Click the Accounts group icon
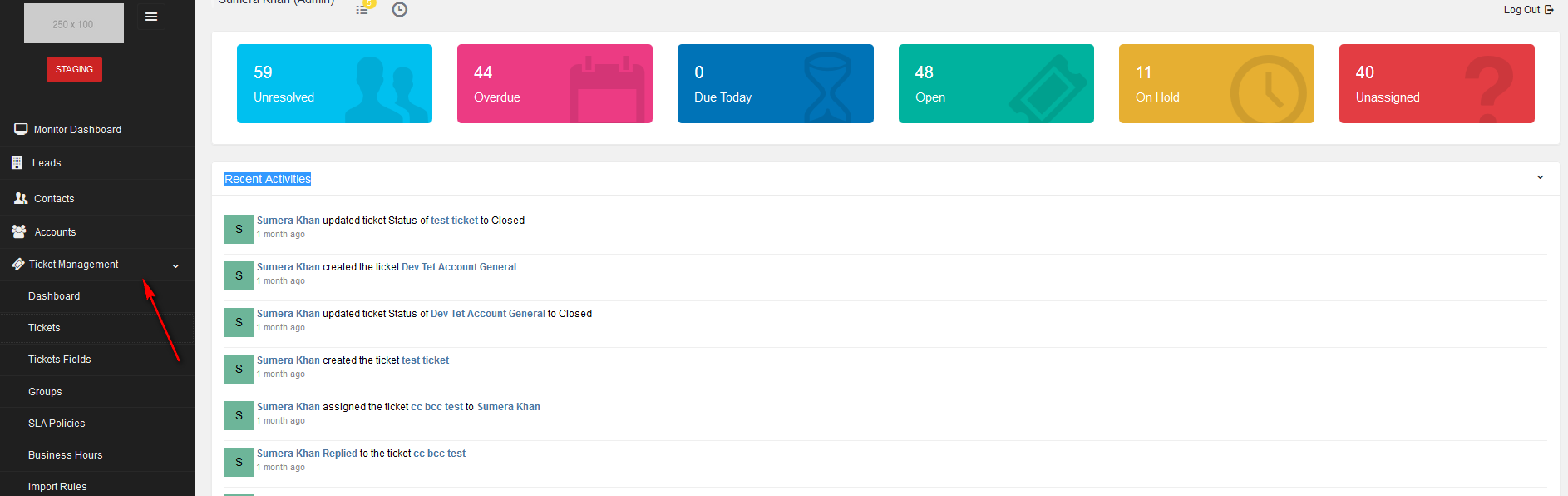This screenshot has width=1568, height=496. (x=19, y=231)
